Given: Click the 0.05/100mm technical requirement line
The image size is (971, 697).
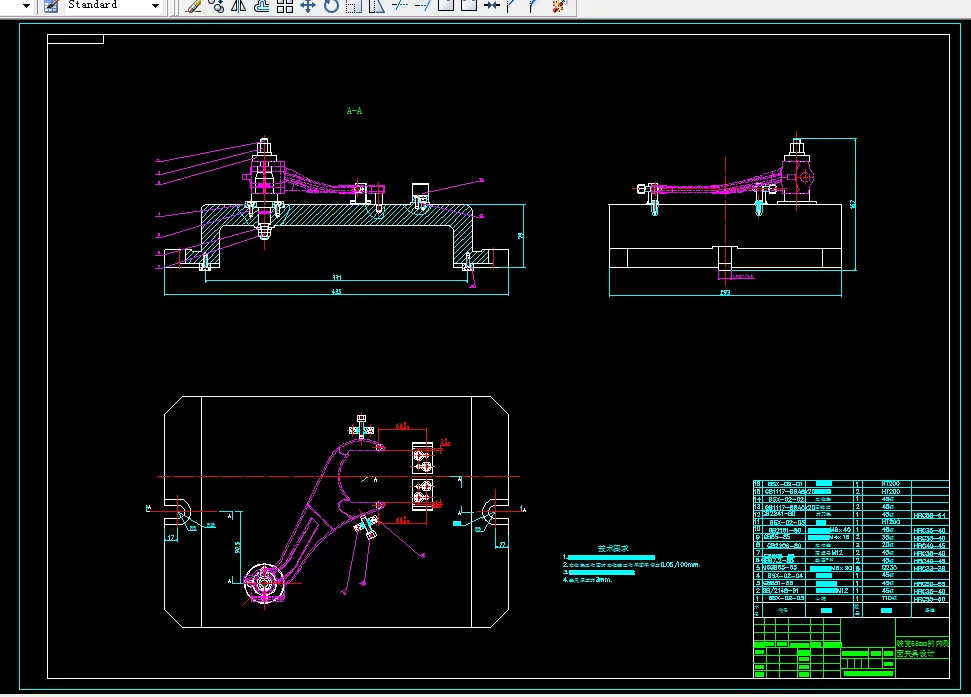Looking at the screenshot, I should 632,565.
